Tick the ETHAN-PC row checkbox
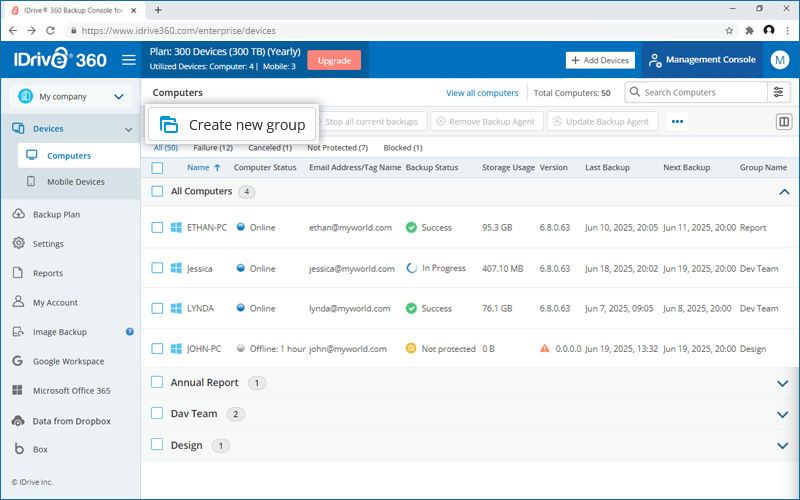Viewport: 800px width, 500px height. pyautogui.click(x=157, y=228)
